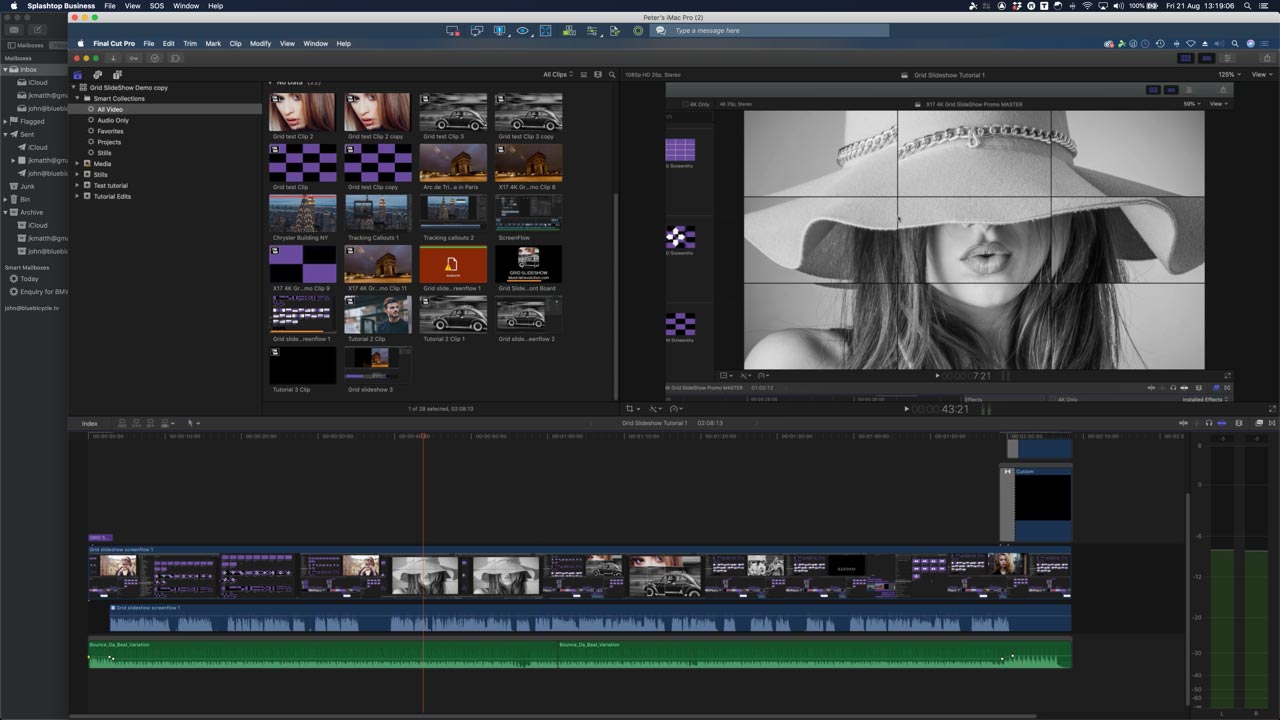The width and height of the screenshot is (1280, 720).
Task: Click the browser search magnifier icon
Action: pos(612,75)
